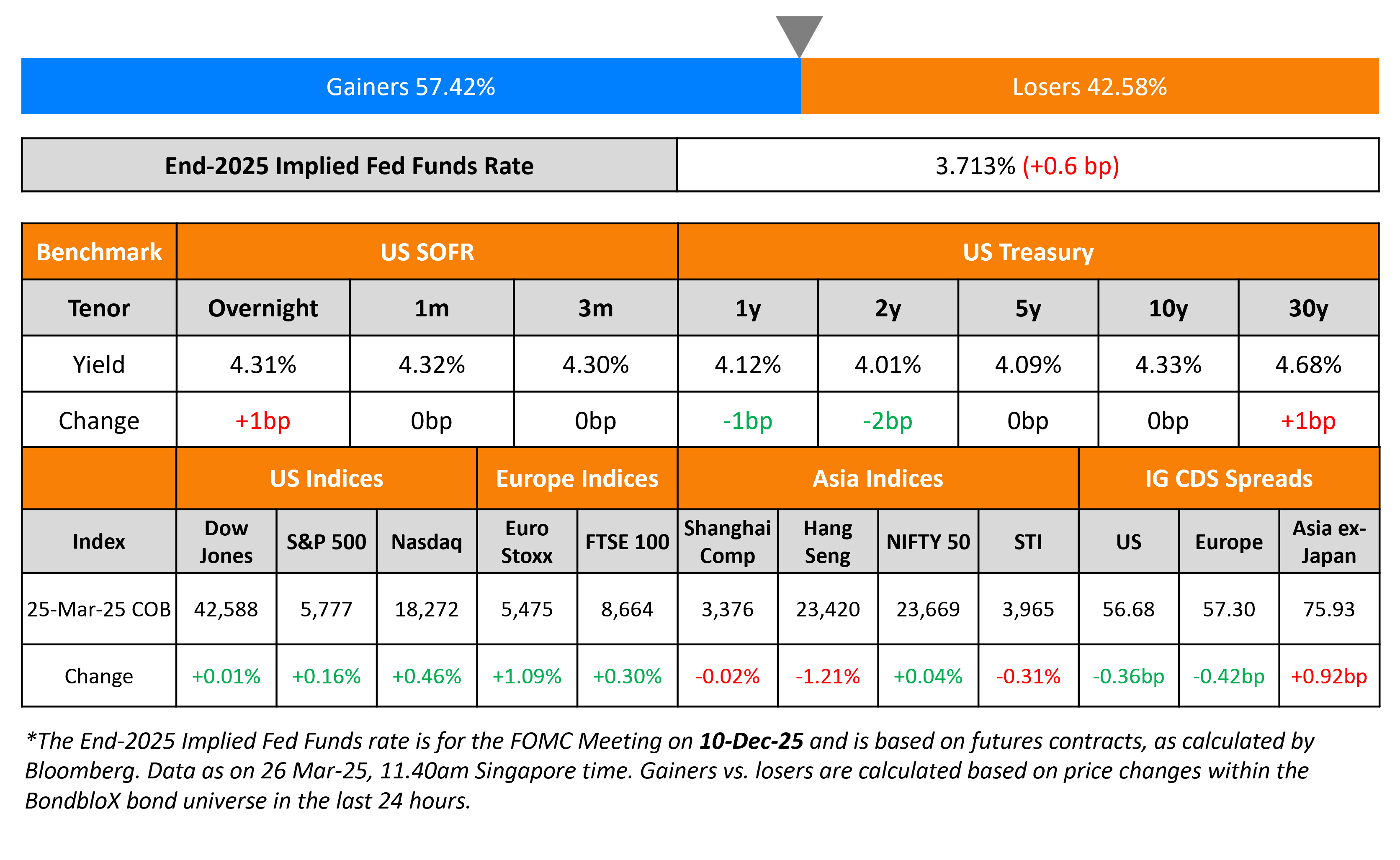The image size is (1400, 860).
Task: Click the 2y change value -2bp
Action: click(888, 420)
